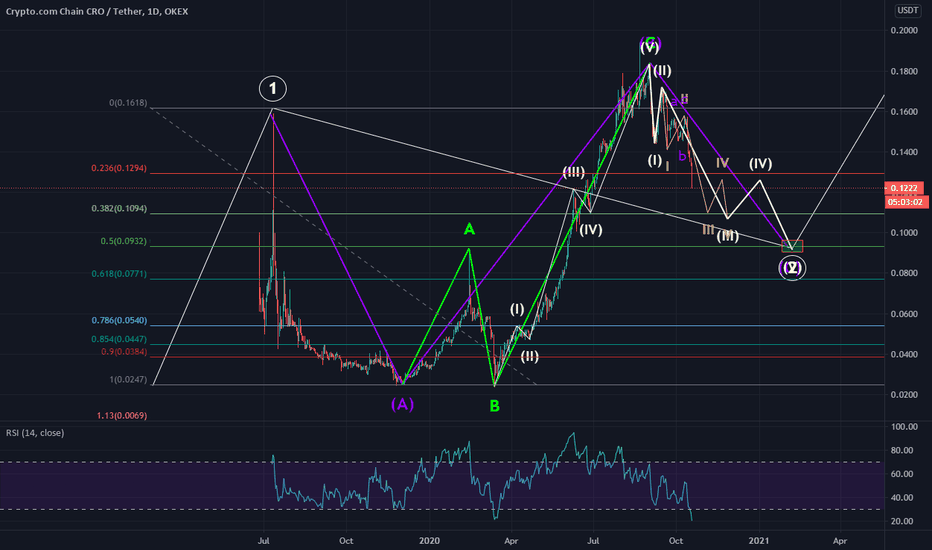
Task: Click the 100.00 RSI scale label
Action: click(x=904, y=427)
